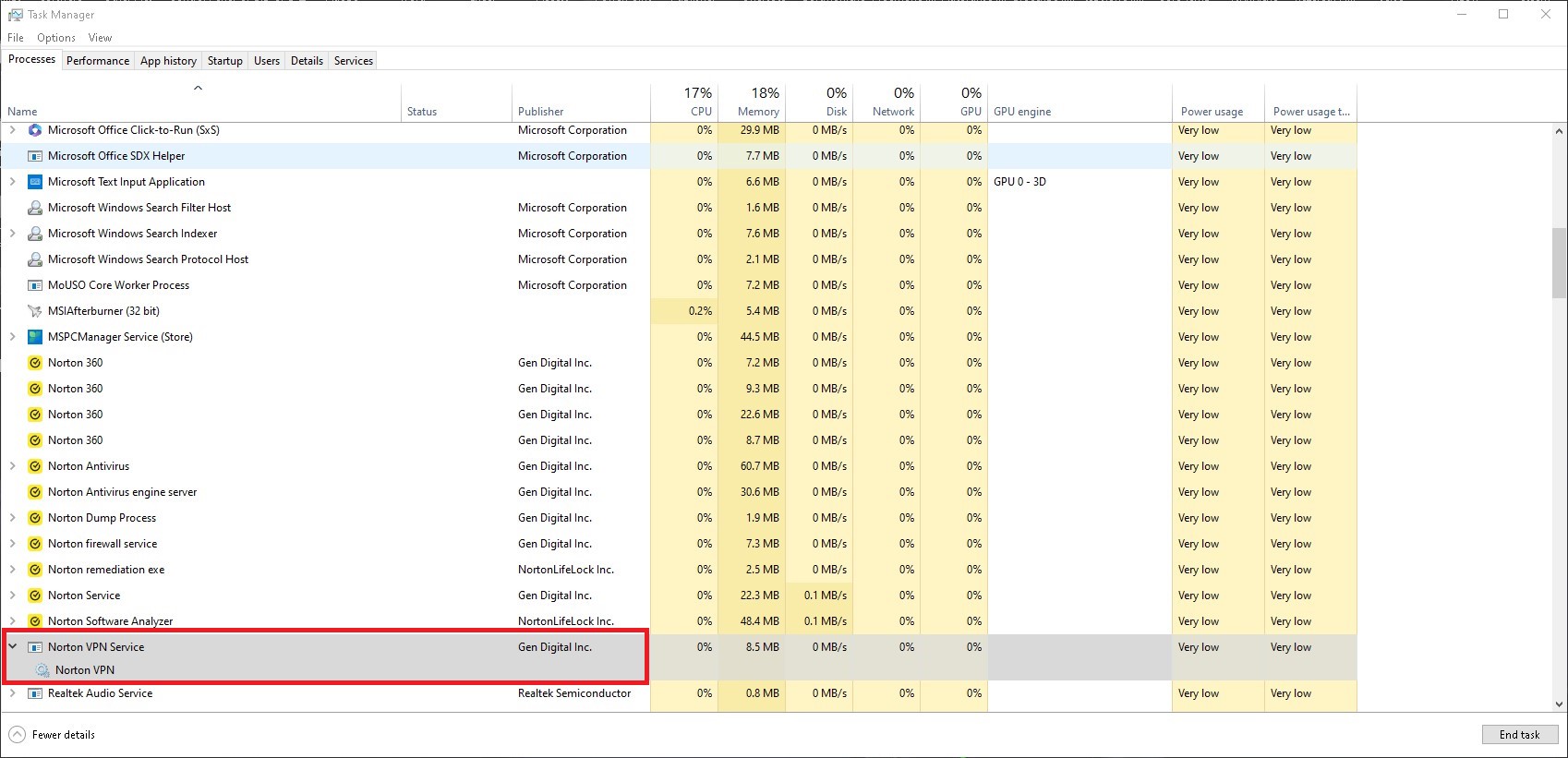Viewport: 1568px width, 758px height.
Task: Click the MSIAfterburner plane icon
Action: click(x=35, y=311)
